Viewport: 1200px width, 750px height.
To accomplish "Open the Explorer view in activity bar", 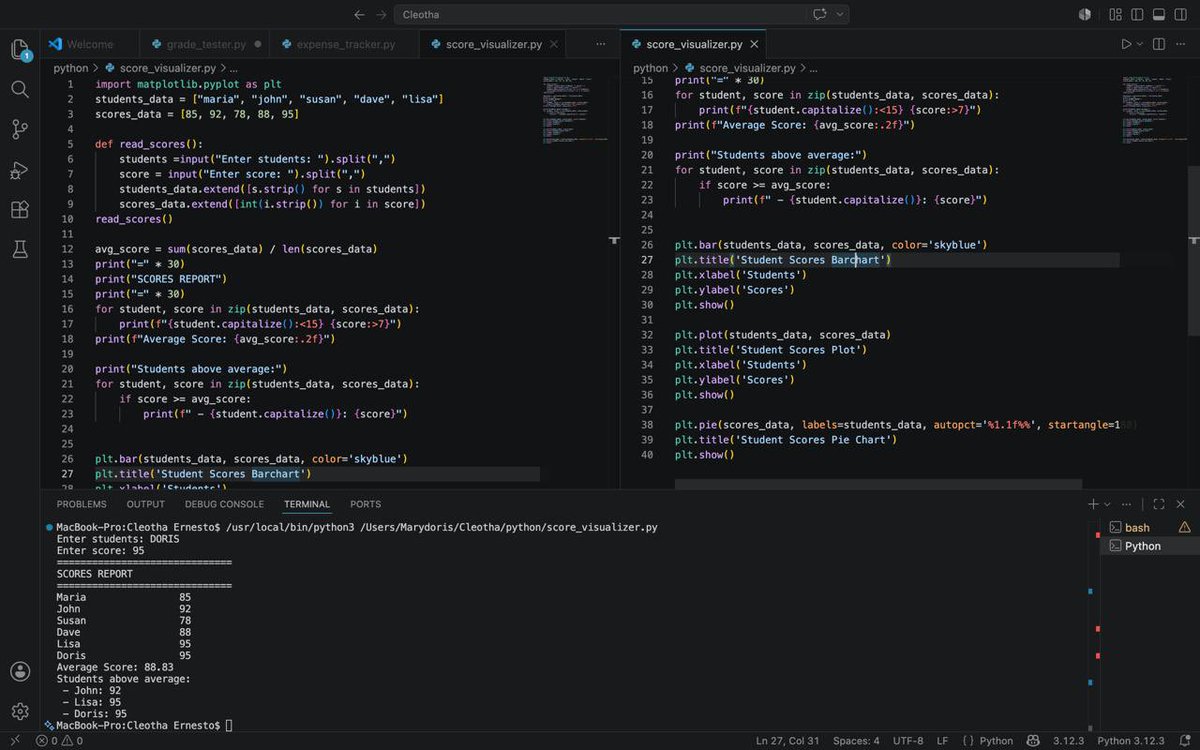I will pyautogui.click(x=20, y=50).
